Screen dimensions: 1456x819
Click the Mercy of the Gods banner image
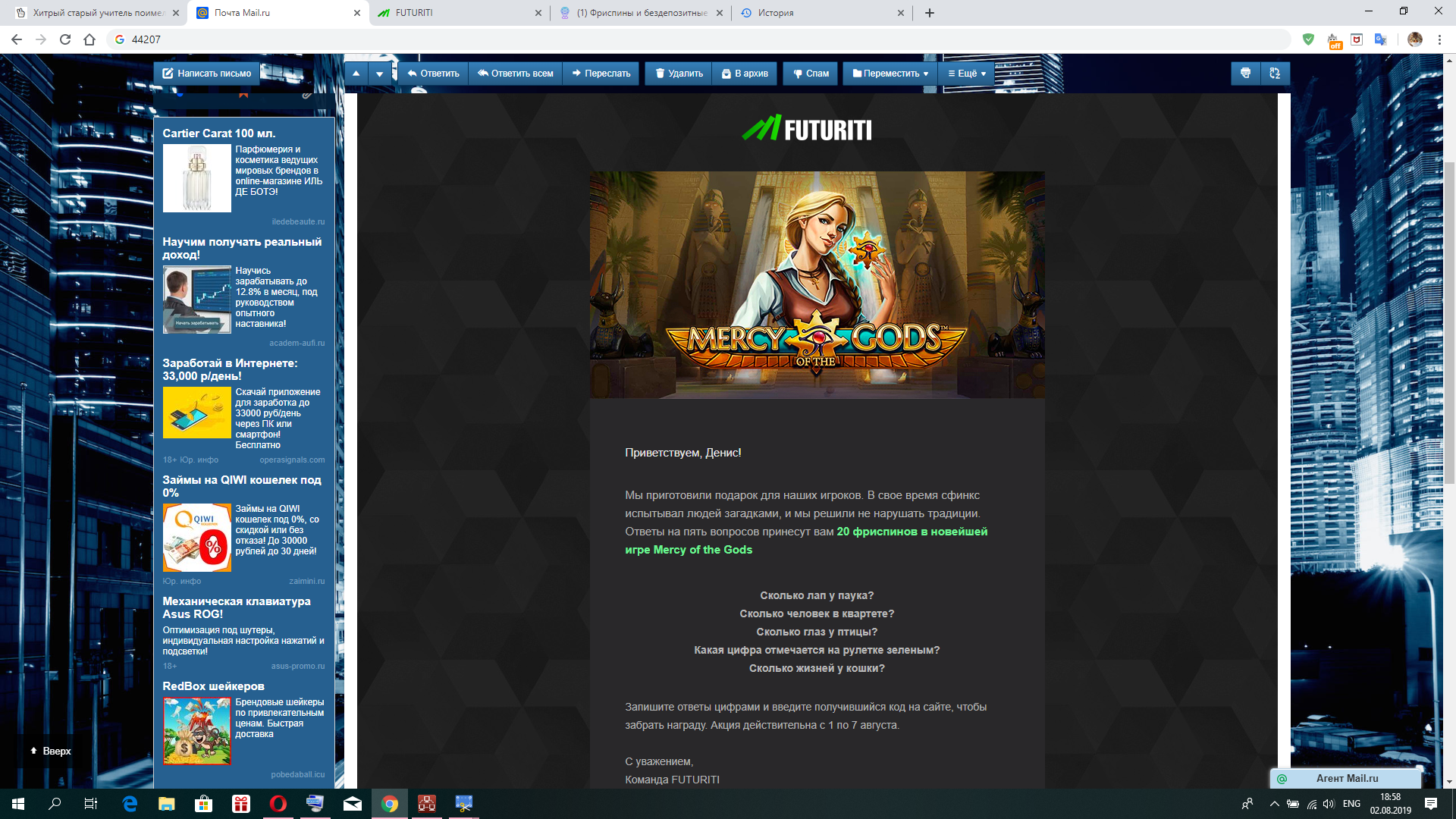pos(817,284)
